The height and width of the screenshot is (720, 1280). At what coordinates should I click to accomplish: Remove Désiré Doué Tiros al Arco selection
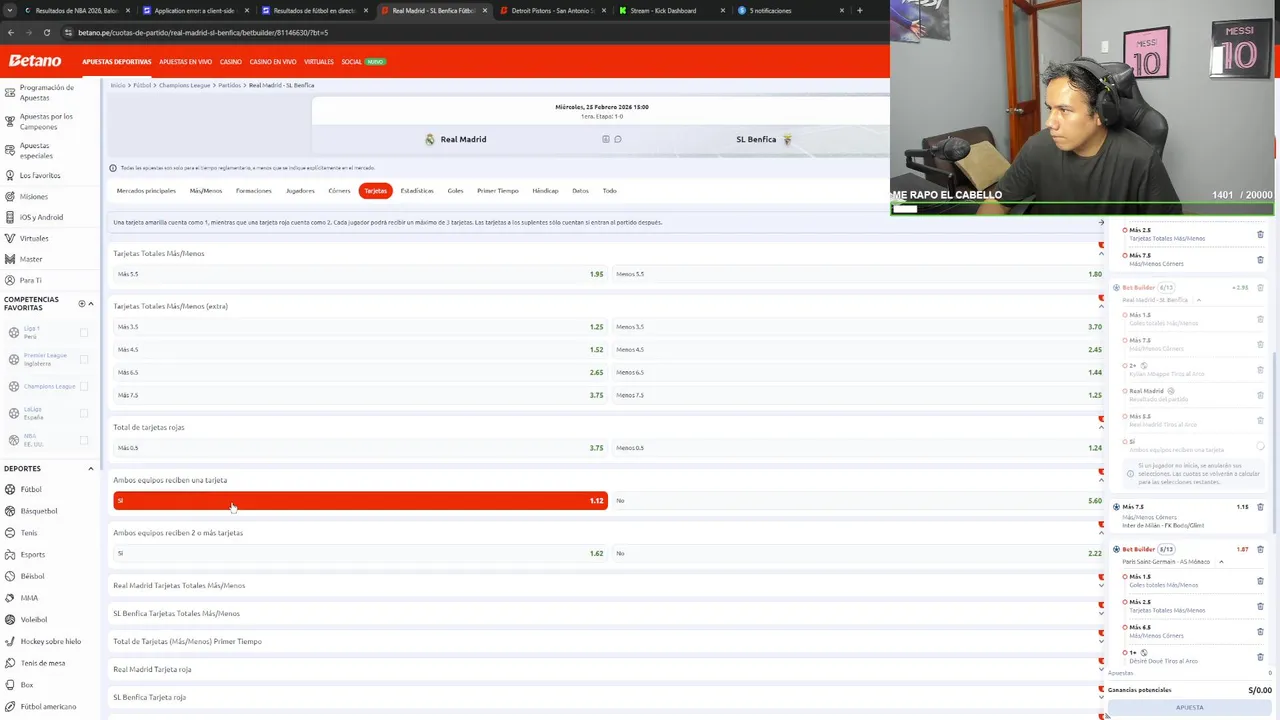point(1260,656)
